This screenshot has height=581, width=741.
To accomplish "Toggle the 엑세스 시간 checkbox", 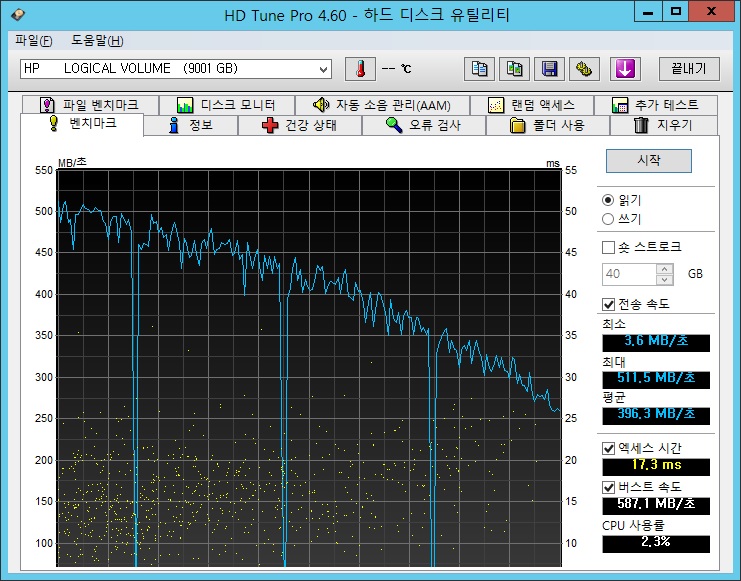I will tap(609, 448).
